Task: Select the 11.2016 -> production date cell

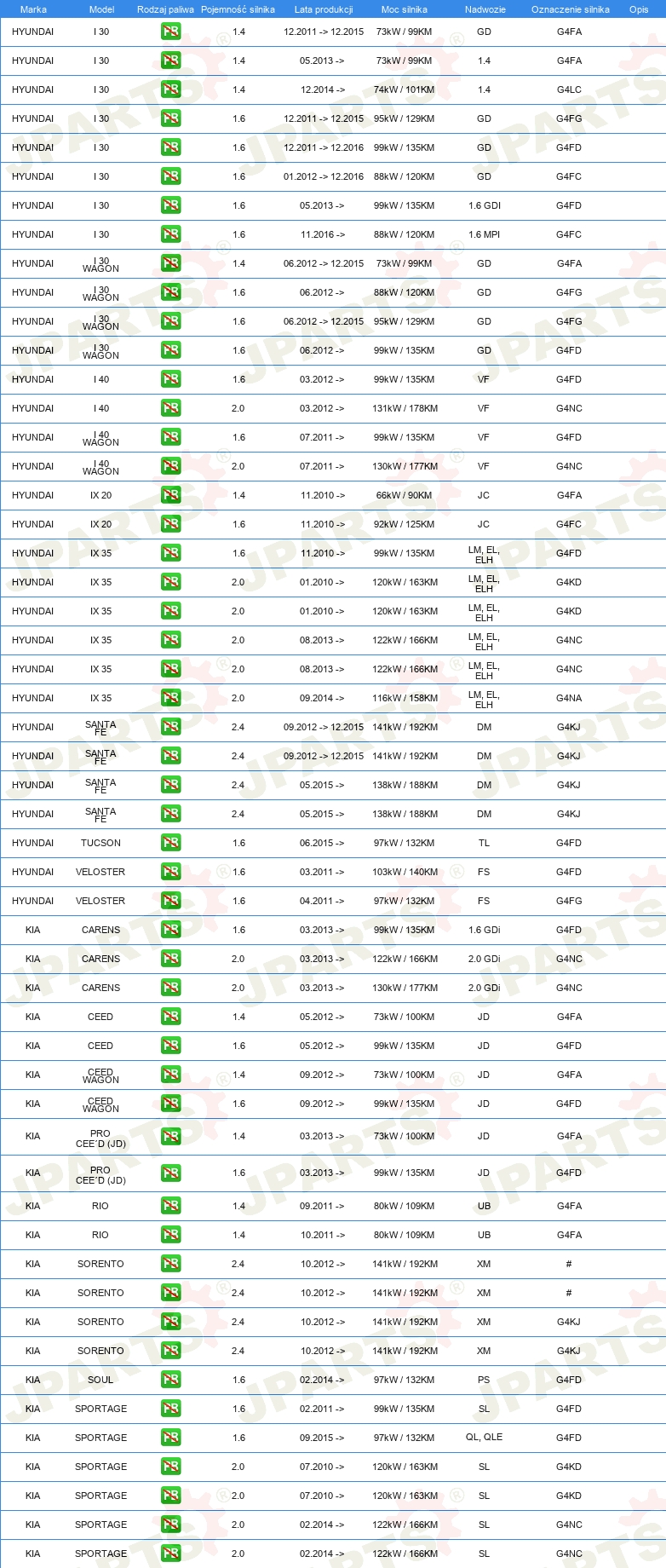Action: pyautogui.click(x=323, y=234)
